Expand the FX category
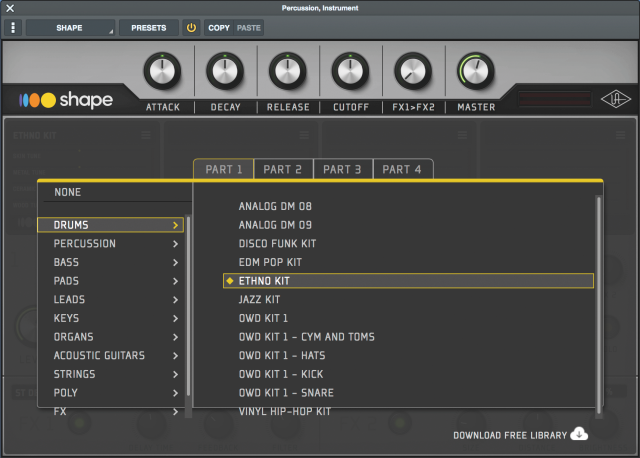Screen dimensions: 640x458 pyautogui.click(x=110, y=411)
